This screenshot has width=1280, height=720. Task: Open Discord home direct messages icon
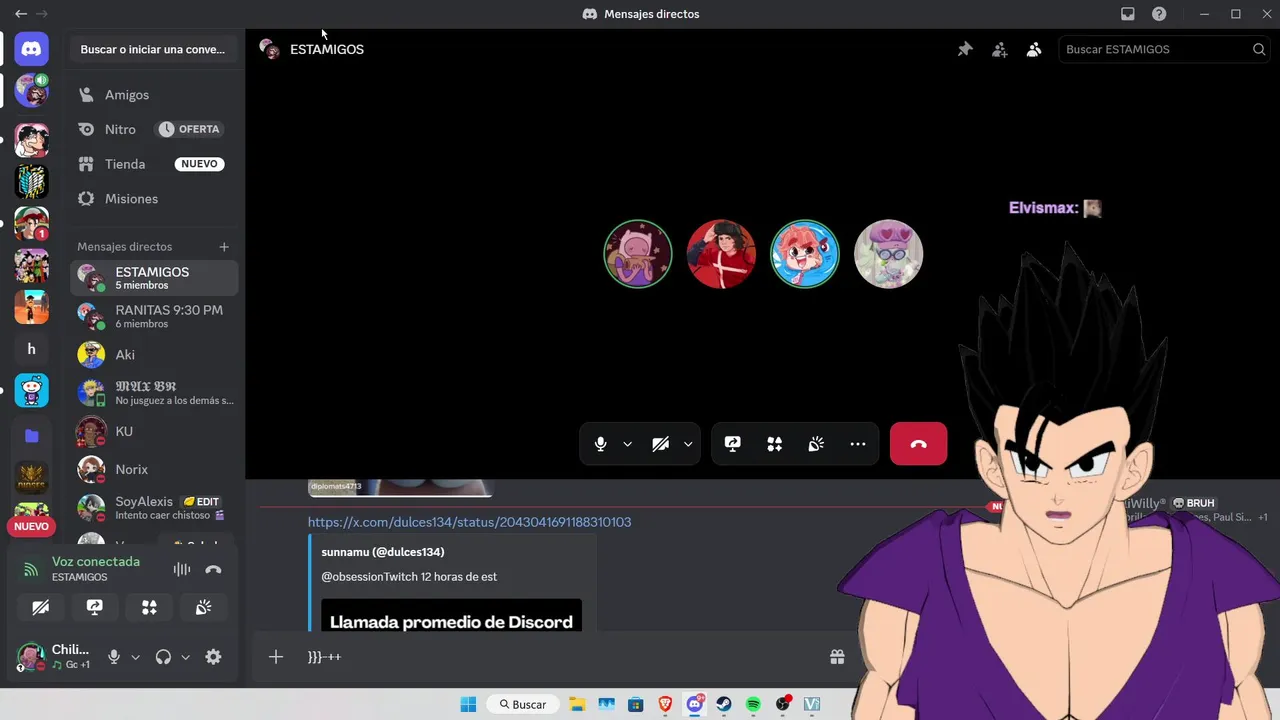tap(31, 49)
